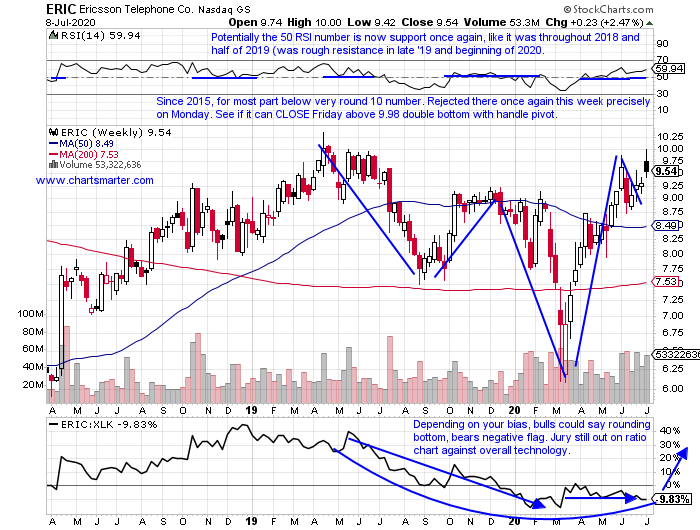Viewport: 700px width, 530px height.
Task: Click the -9.83% ratio value tag
Action: tap(672, 499)
